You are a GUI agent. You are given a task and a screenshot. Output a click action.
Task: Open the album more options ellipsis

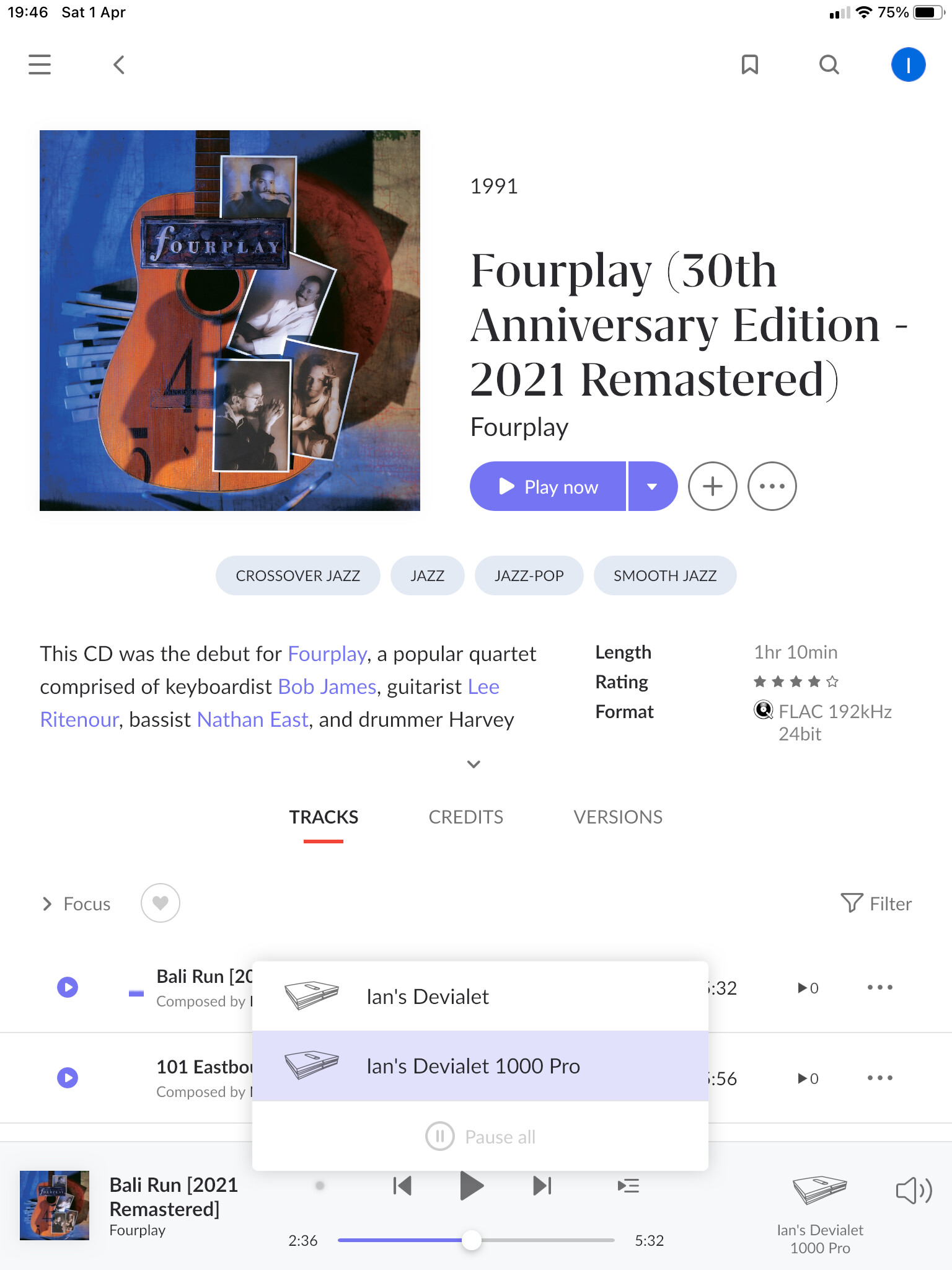[x=772, y=486]
